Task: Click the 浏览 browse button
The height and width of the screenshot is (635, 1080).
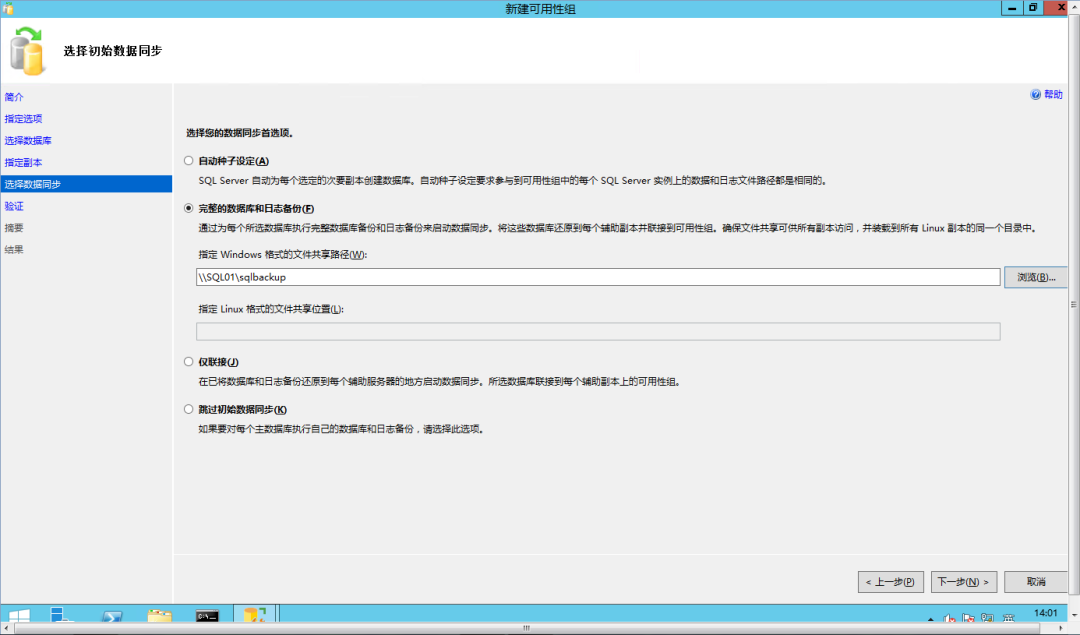Action: click(1035, 277)
